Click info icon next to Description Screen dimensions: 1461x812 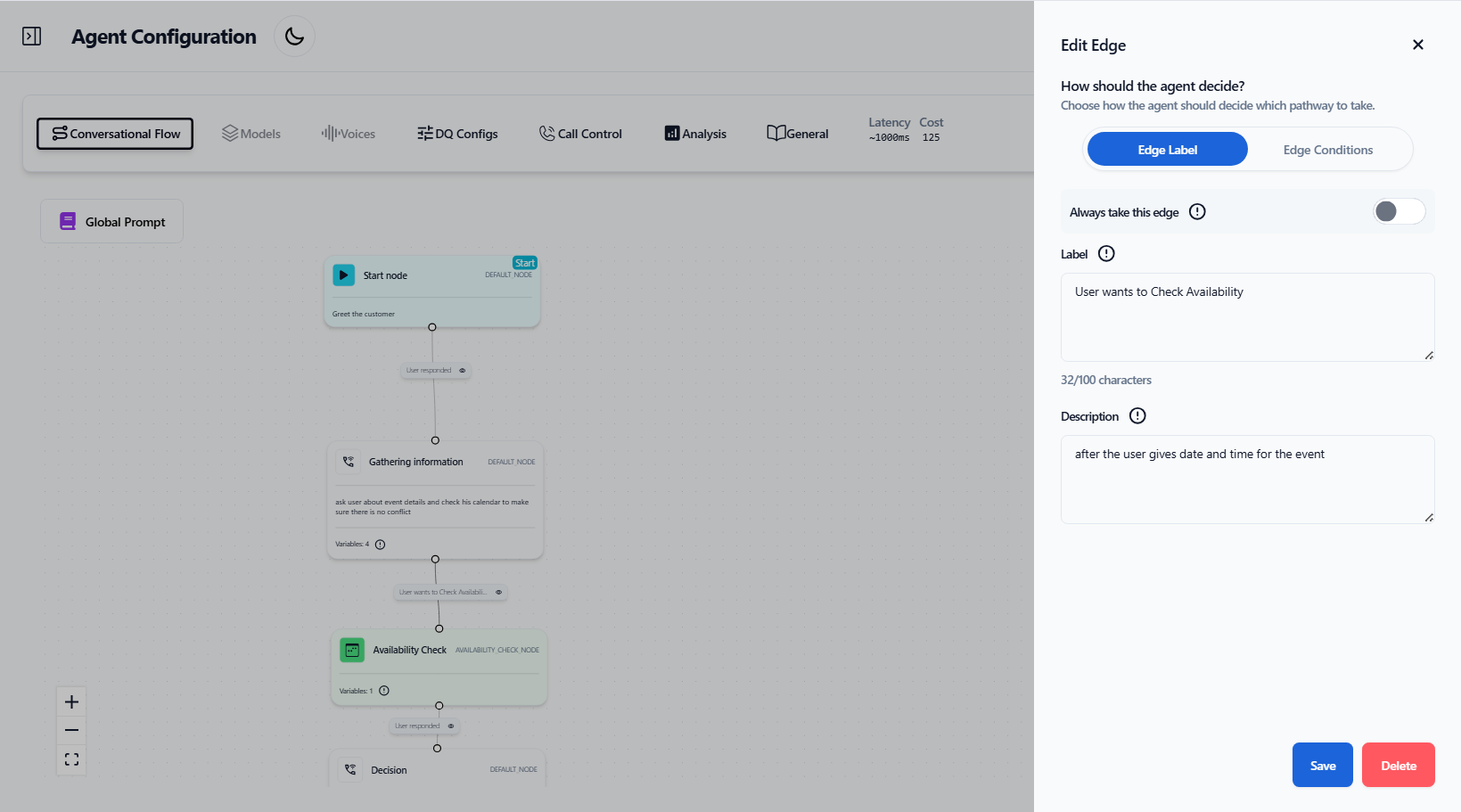coord(1137,416)
